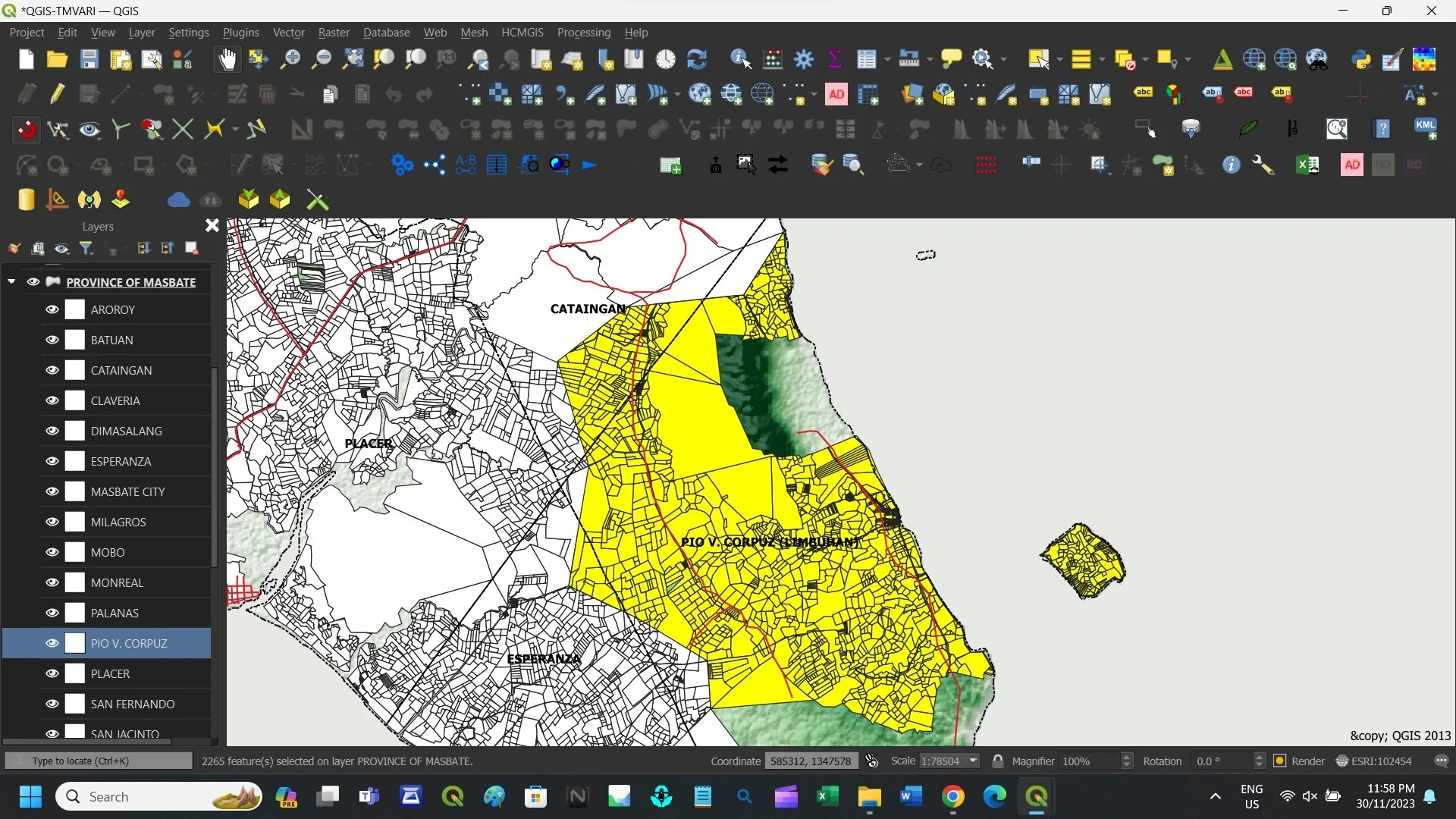
Task: Click the Python console icon
Action: coord(1361,59)
